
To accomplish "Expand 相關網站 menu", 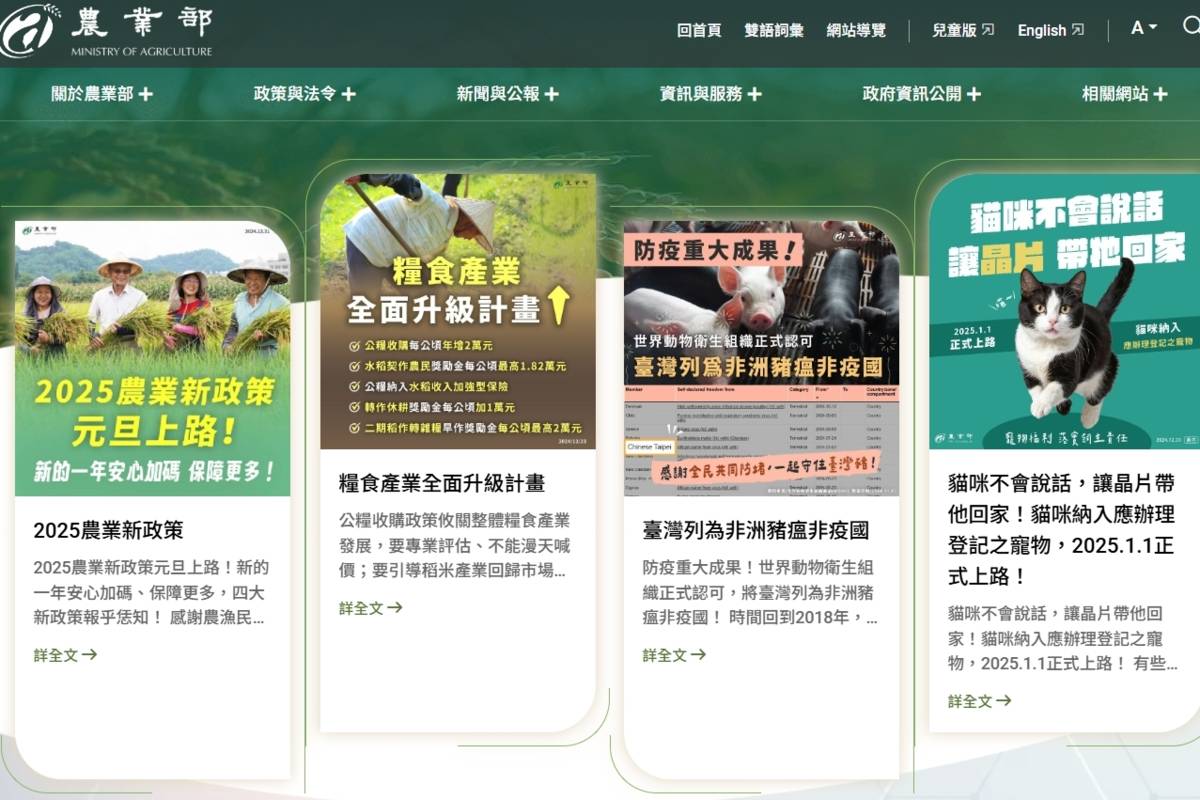I will [x=1125, y=94].
